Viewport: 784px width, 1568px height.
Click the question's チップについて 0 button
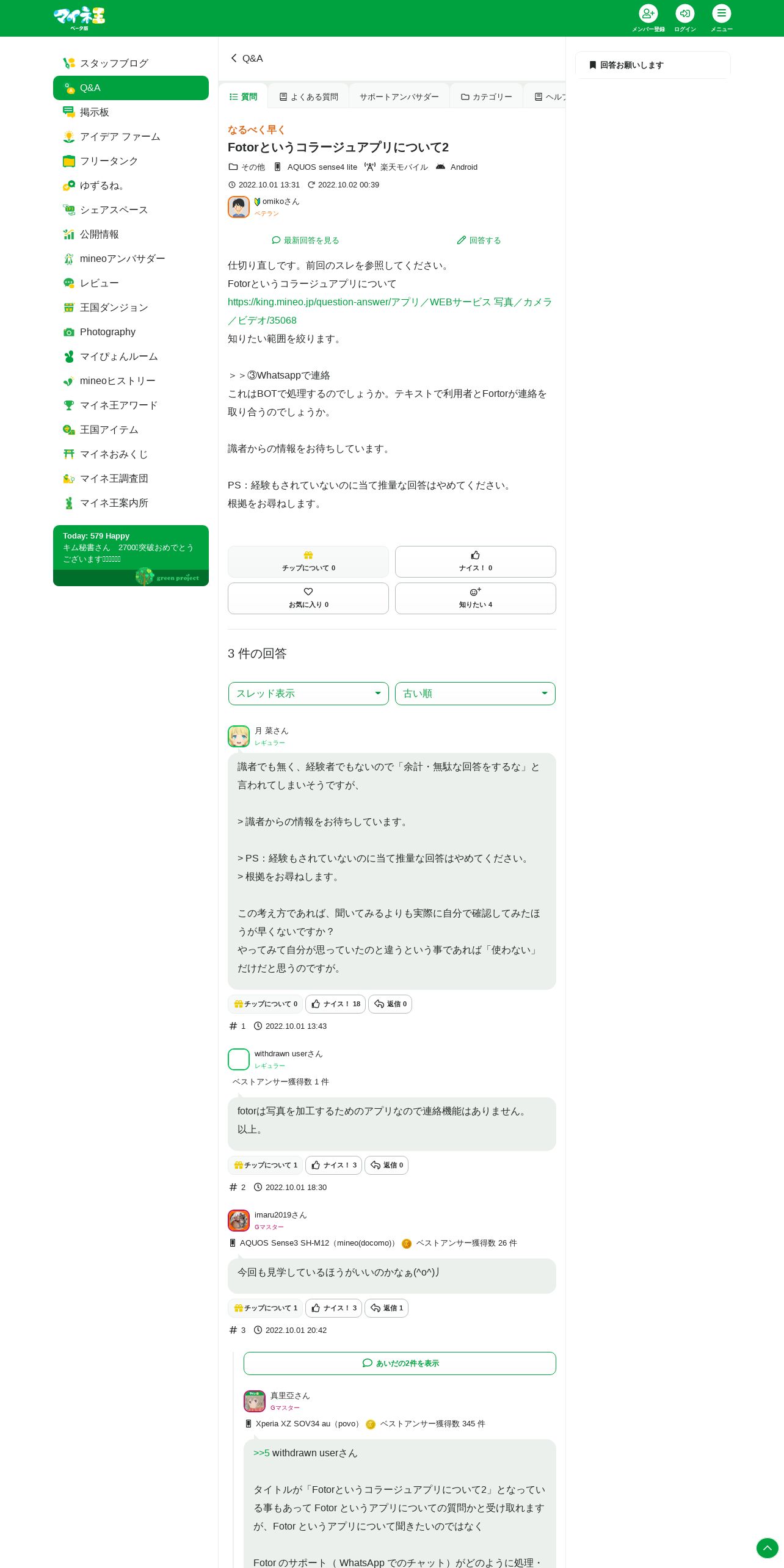[x=308, y=562]
